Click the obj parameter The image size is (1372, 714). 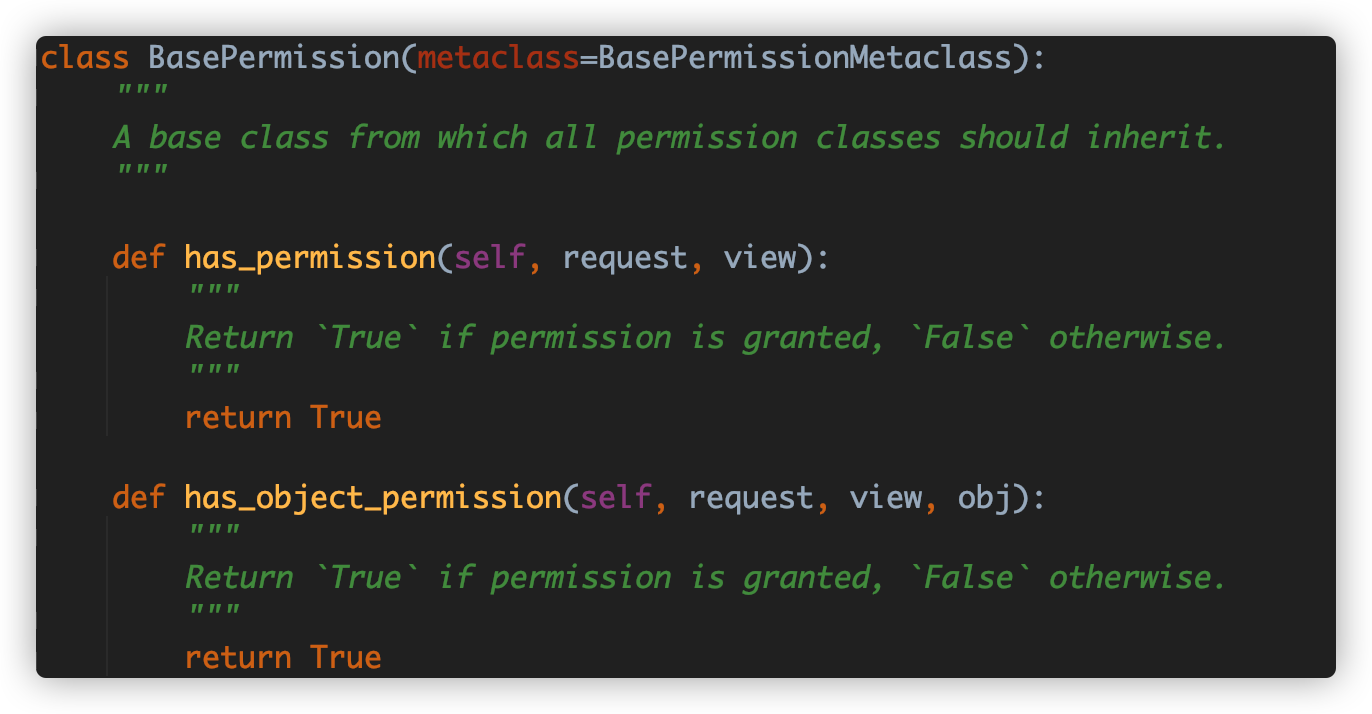click(x=985, y=498)
